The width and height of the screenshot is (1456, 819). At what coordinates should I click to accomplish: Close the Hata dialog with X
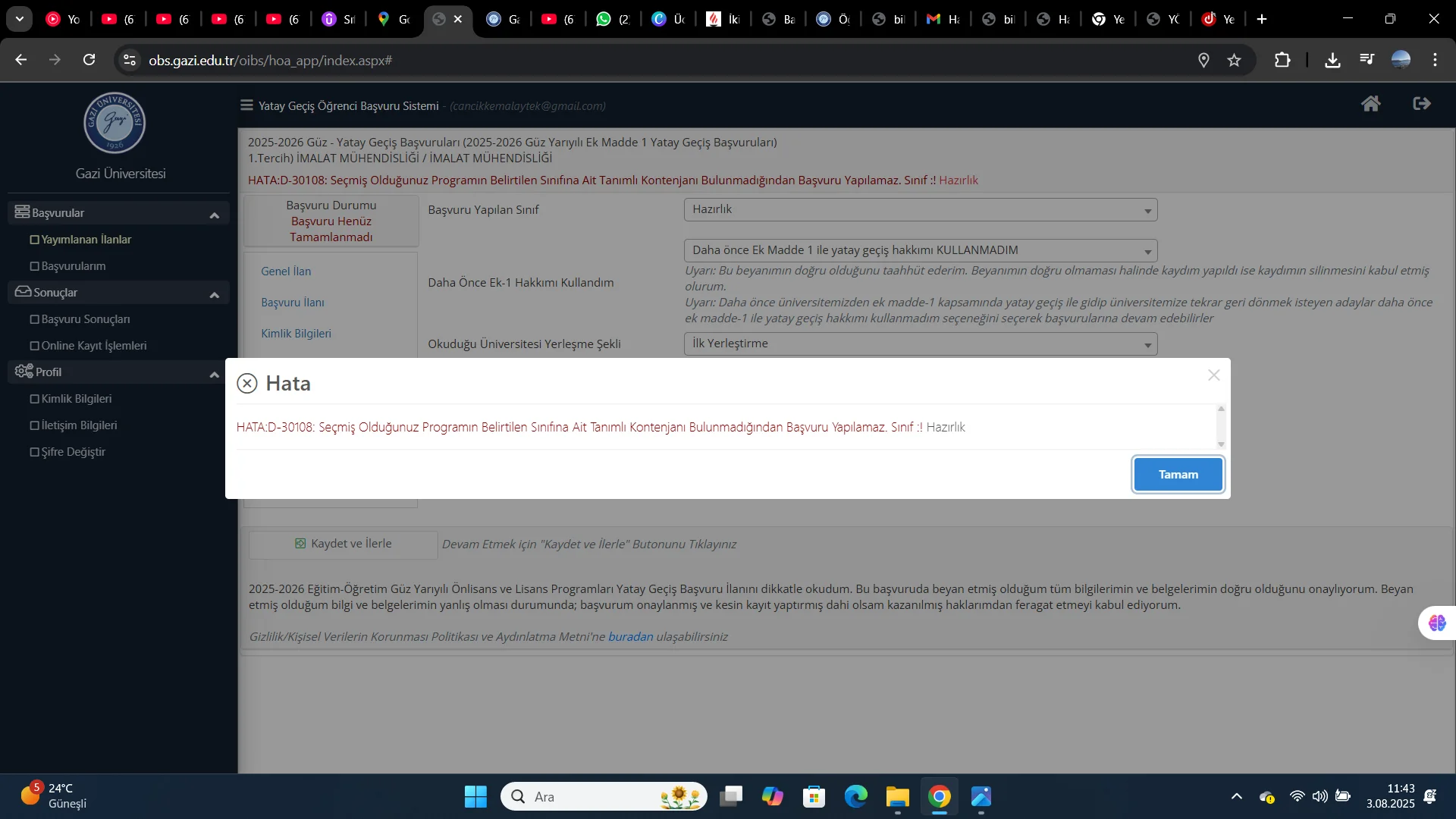[x=1213, y=375]
